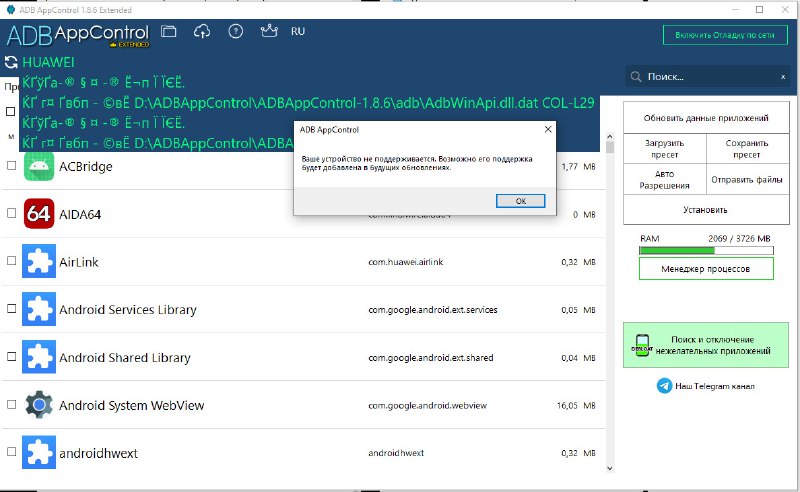Open Менеджер процессов
This screenshot has height=492, width=800.
706,269
